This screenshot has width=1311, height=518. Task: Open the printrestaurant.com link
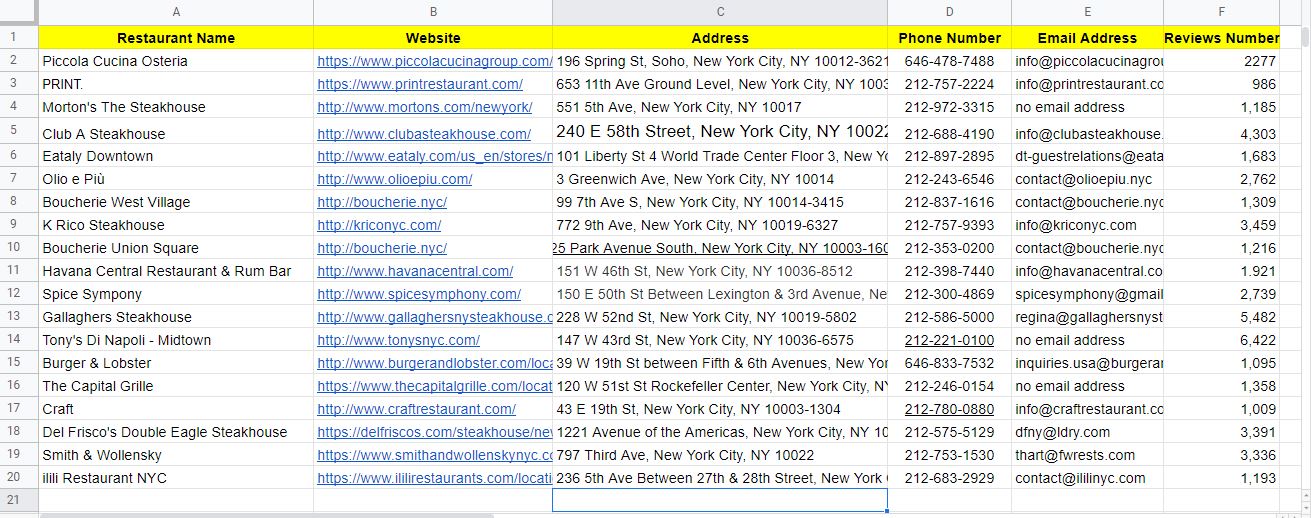420,84
